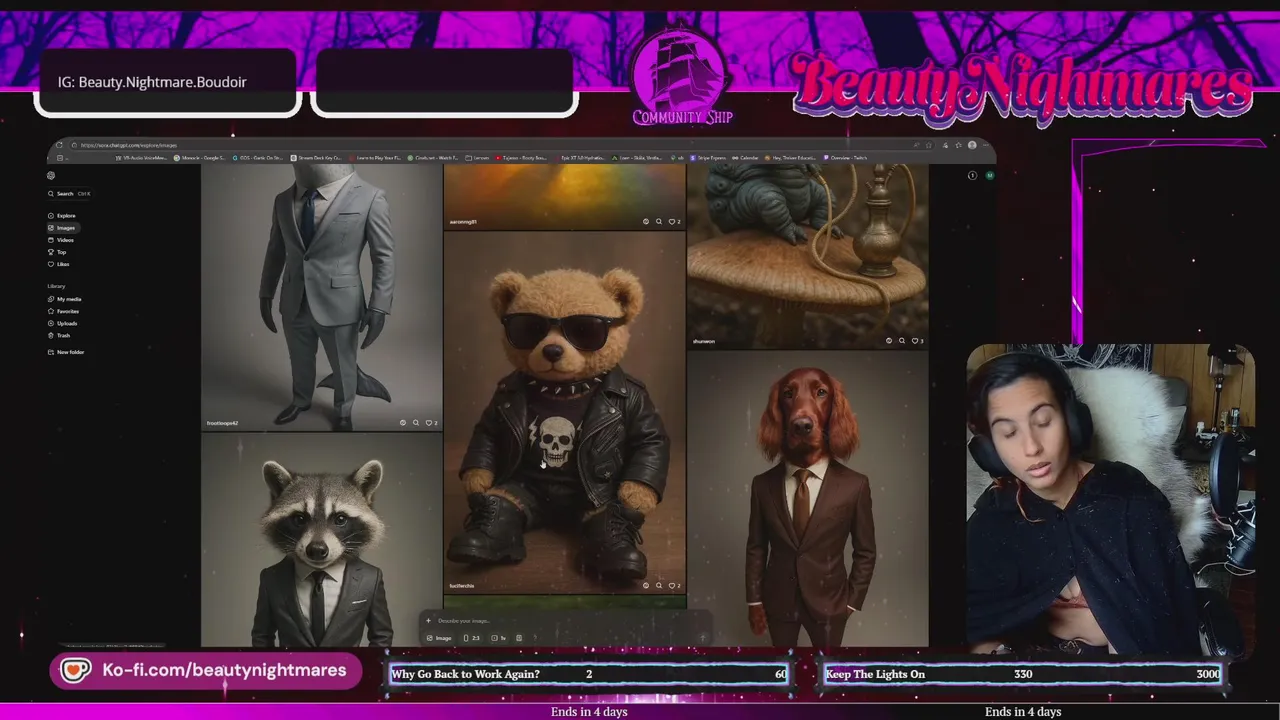The height and width of the screenshot is (720, 1280).
Task: Open magnifier on the shark suit image
Action: click(416, 423)
